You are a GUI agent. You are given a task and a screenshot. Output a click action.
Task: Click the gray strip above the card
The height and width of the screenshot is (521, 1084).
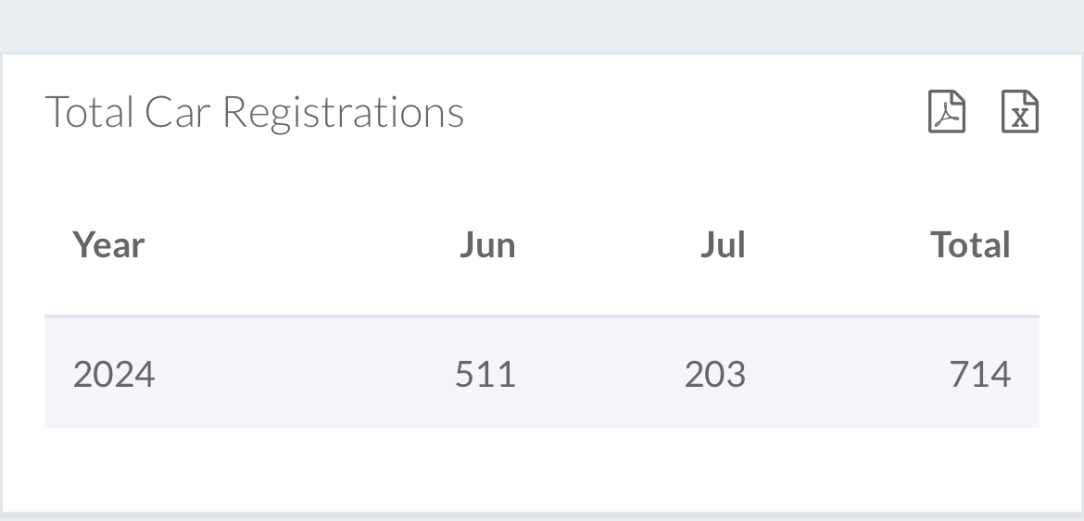[x=542, y=26]
